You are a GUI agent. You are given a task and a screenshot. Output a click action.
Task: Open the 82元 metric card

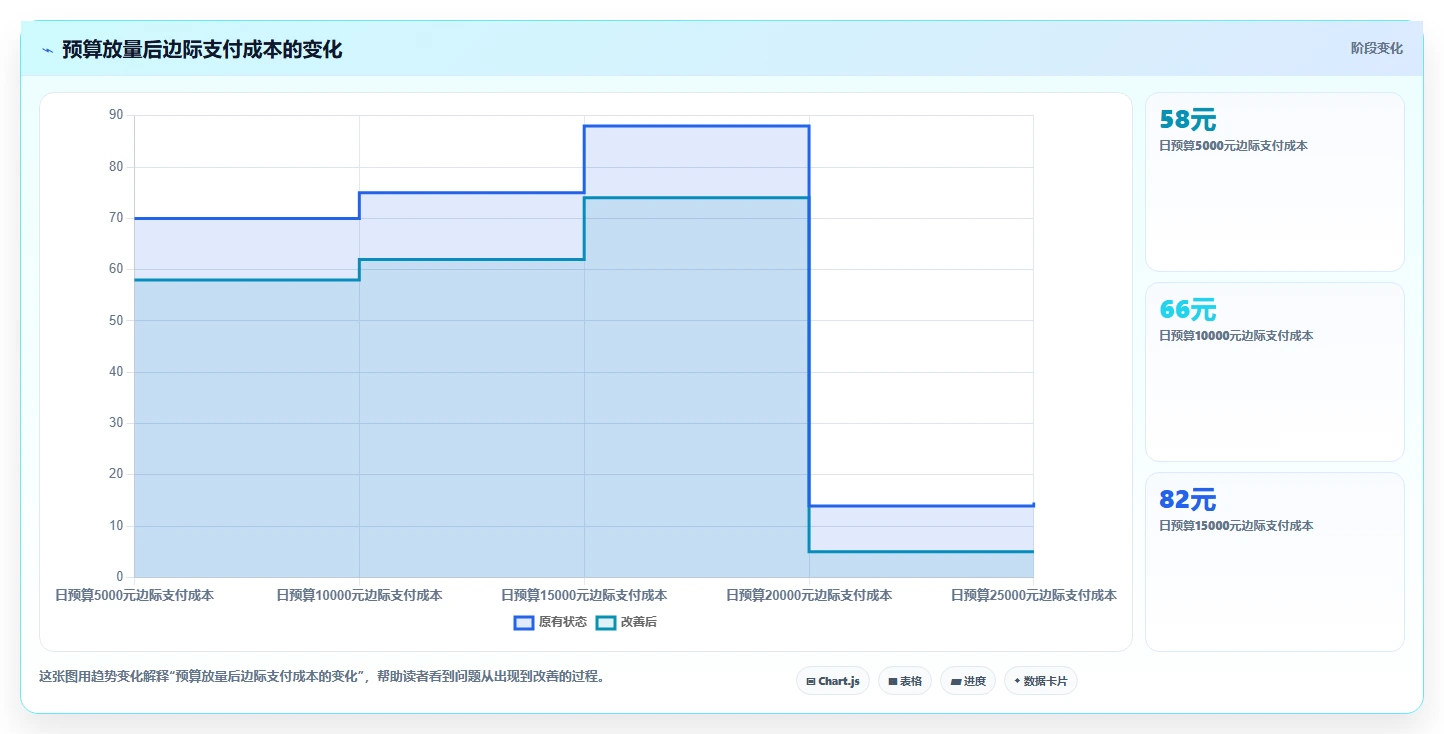pos(1275,562)
